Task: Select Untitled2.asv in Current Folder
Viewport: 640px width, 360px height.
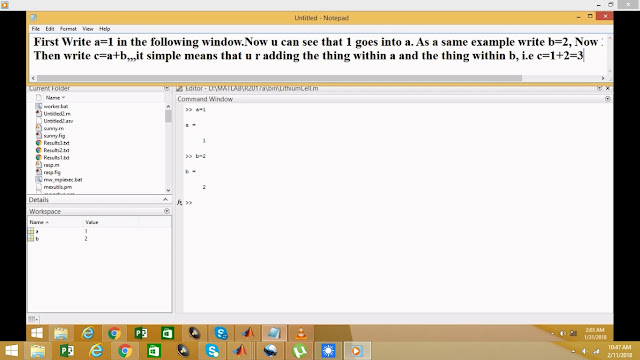Action: [x=58, y=121]
